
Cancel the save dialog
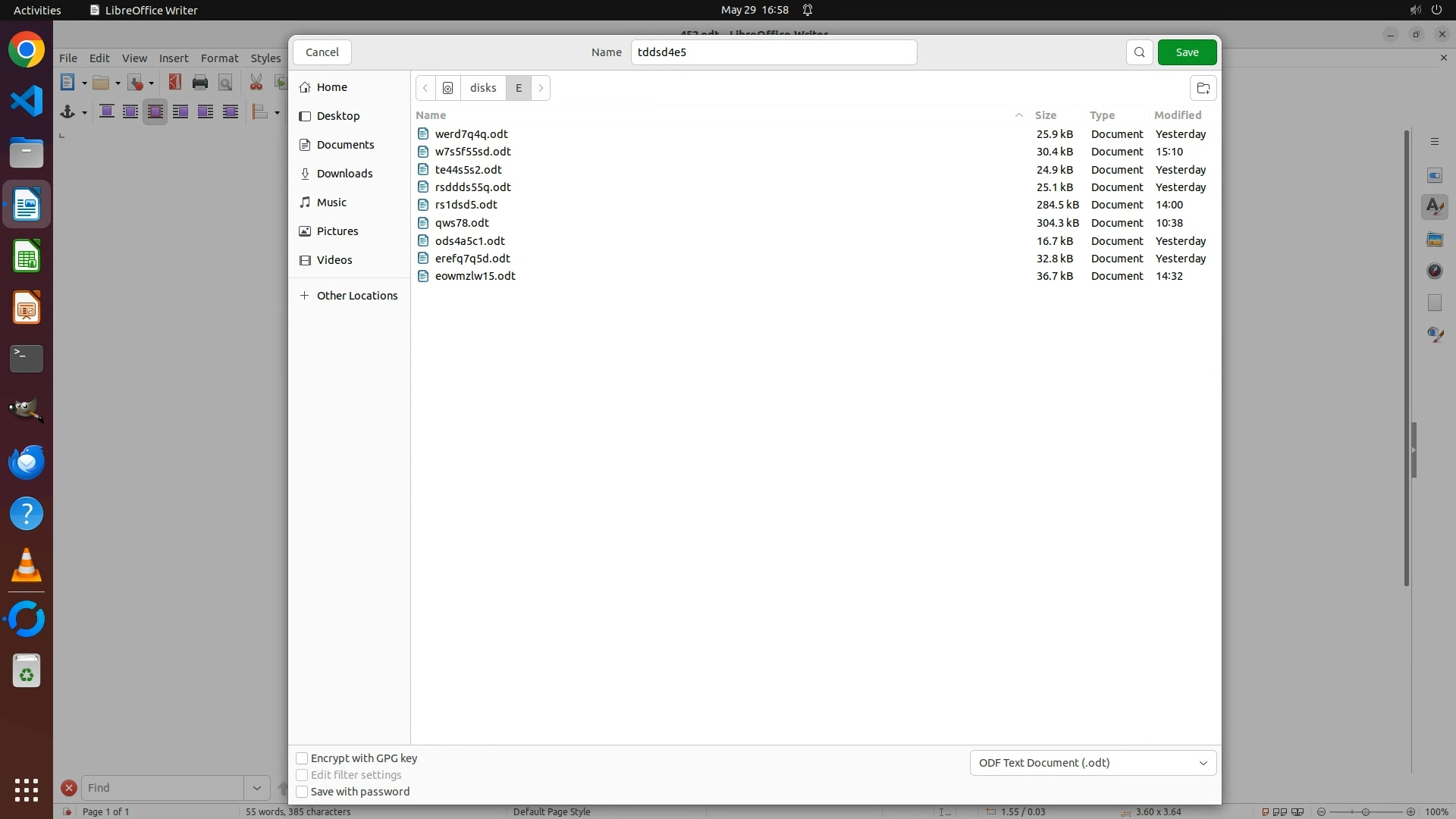322,52
